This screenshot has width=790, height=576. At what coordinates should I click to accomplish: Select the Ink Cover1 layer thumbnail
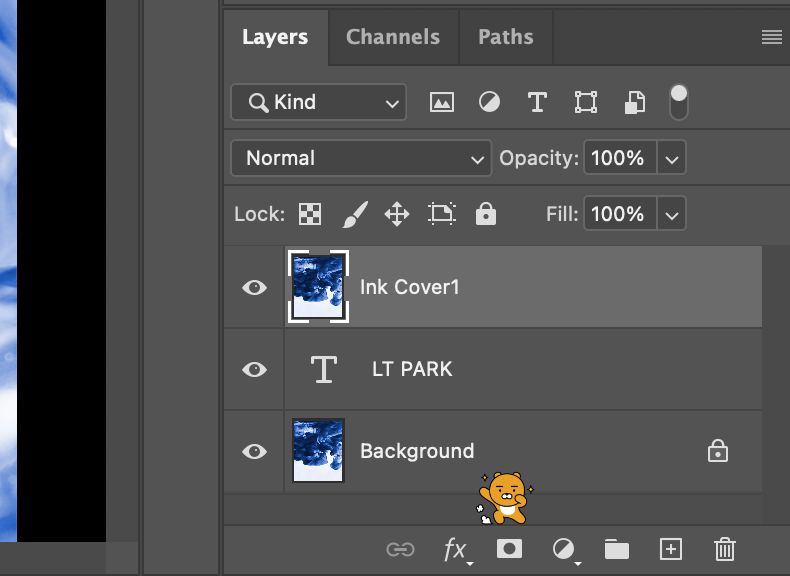[318, 287]
